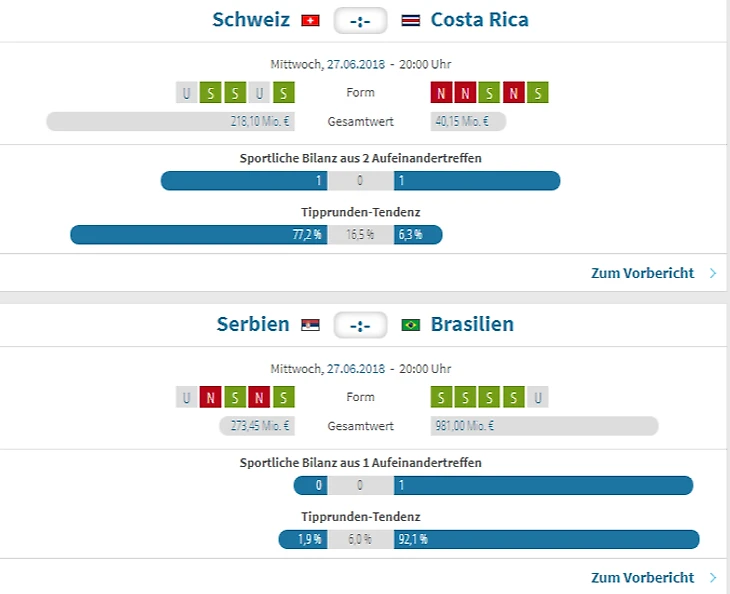The image size is (730, 594).
Task: Open Zum Vorbericht for Serbien – Brasilien
Action: pos(642,577)
